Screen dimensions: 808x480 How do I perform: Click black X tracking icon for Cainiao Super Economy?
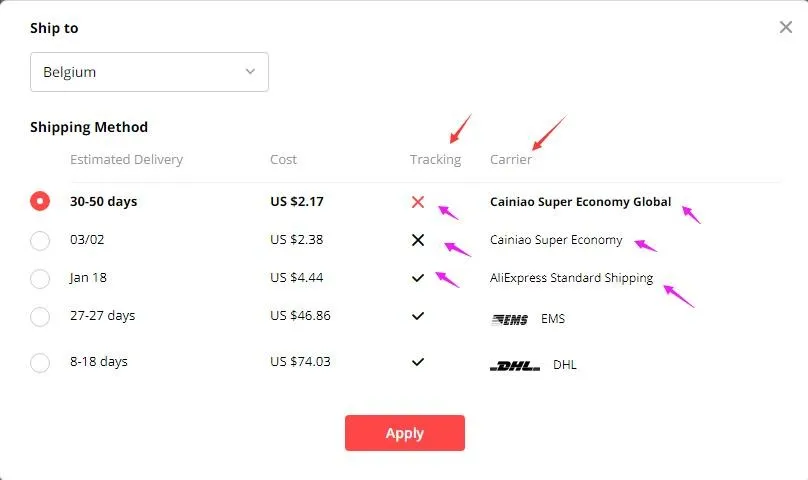coord(418,240)
